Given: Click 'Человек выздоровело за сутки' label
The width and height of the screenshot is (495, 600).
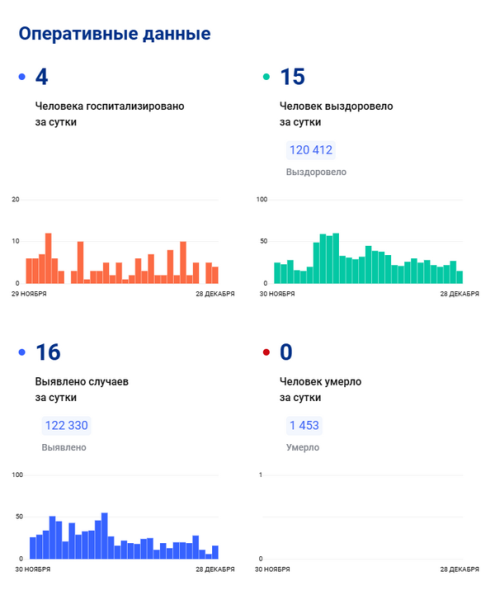Looking at the screenshot, I should [336, 114].
